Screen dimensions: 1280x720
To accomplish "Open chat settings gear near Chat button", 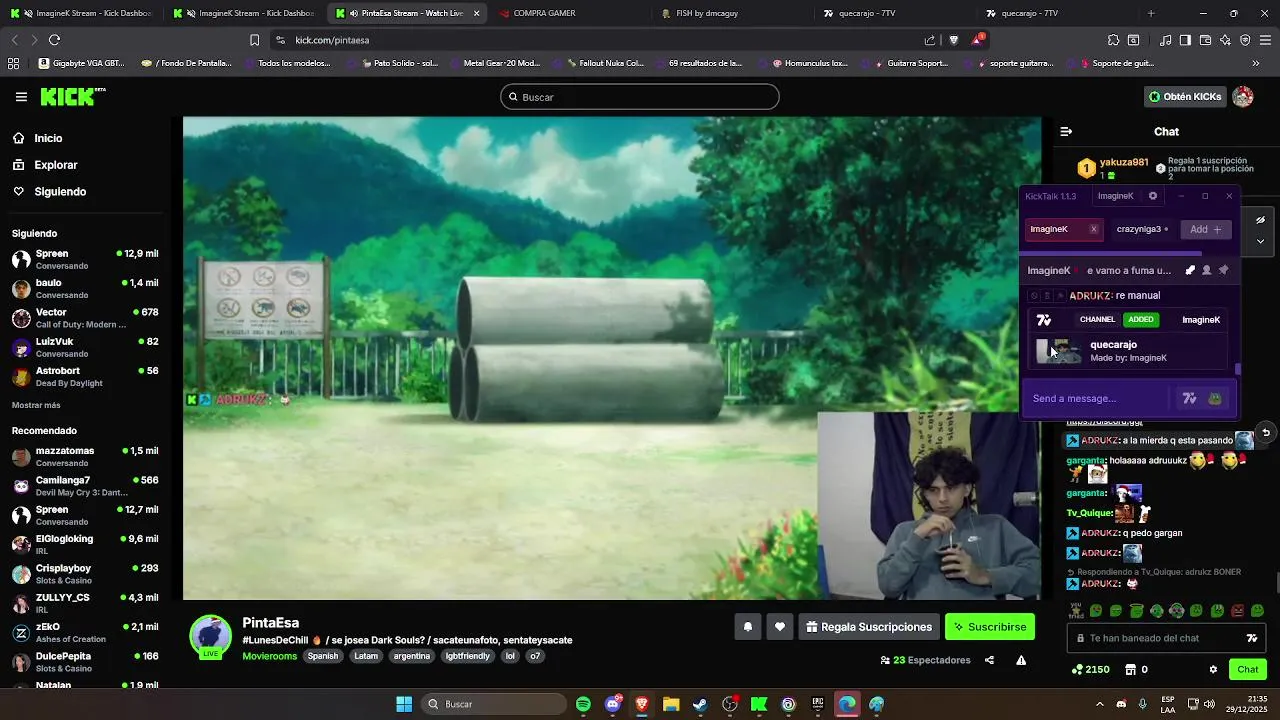I will 1213,669.
